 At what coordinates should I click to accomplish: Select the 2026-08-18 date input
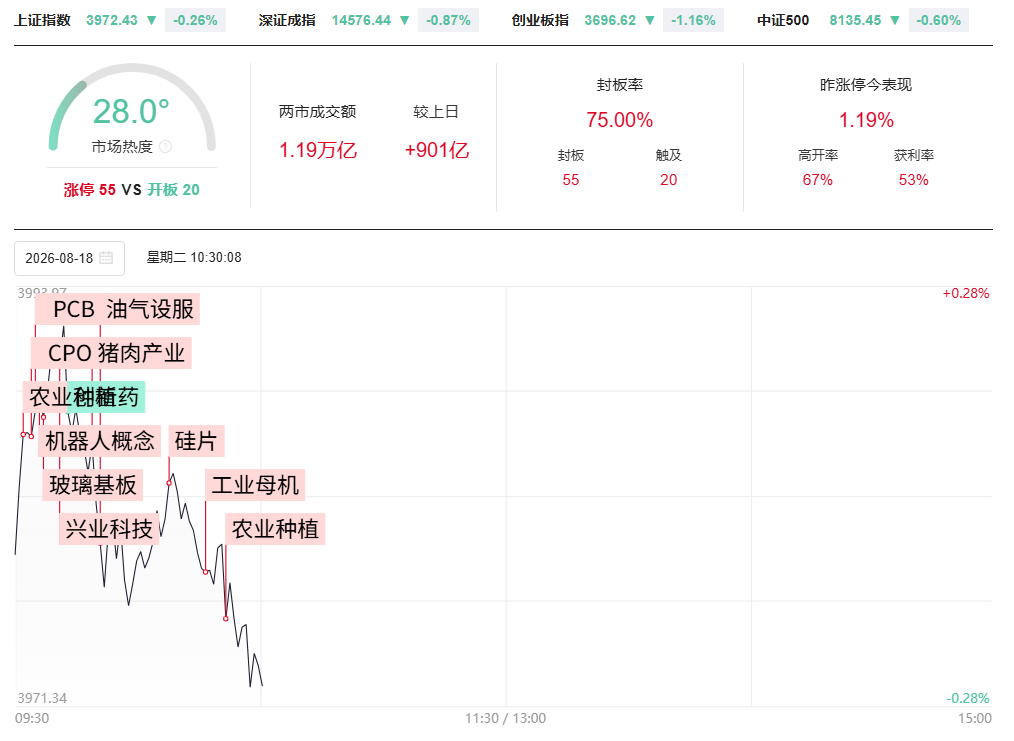(69, 258)
